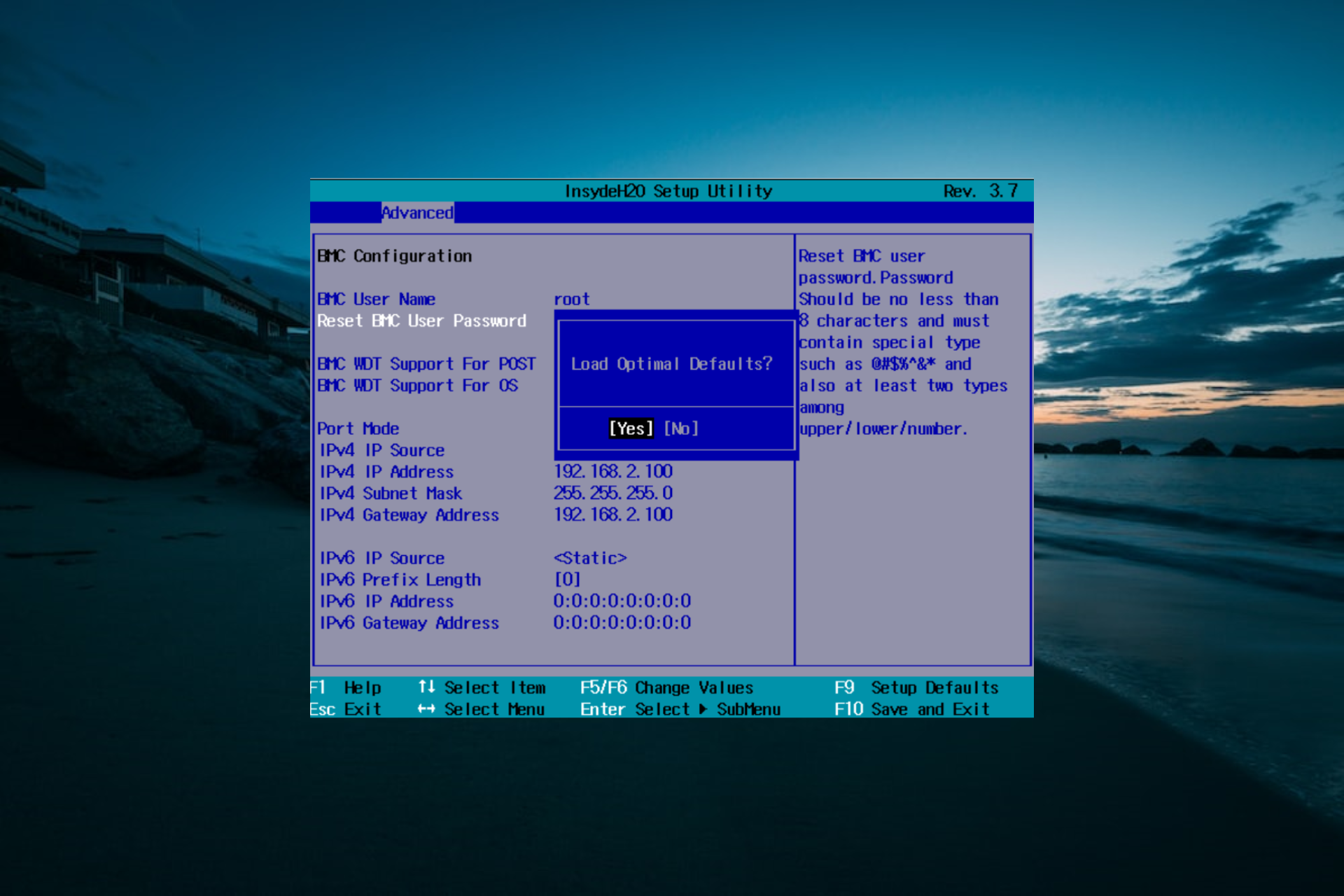
Task: Click the IPv4 gateway address value
Action: [613, 515]
